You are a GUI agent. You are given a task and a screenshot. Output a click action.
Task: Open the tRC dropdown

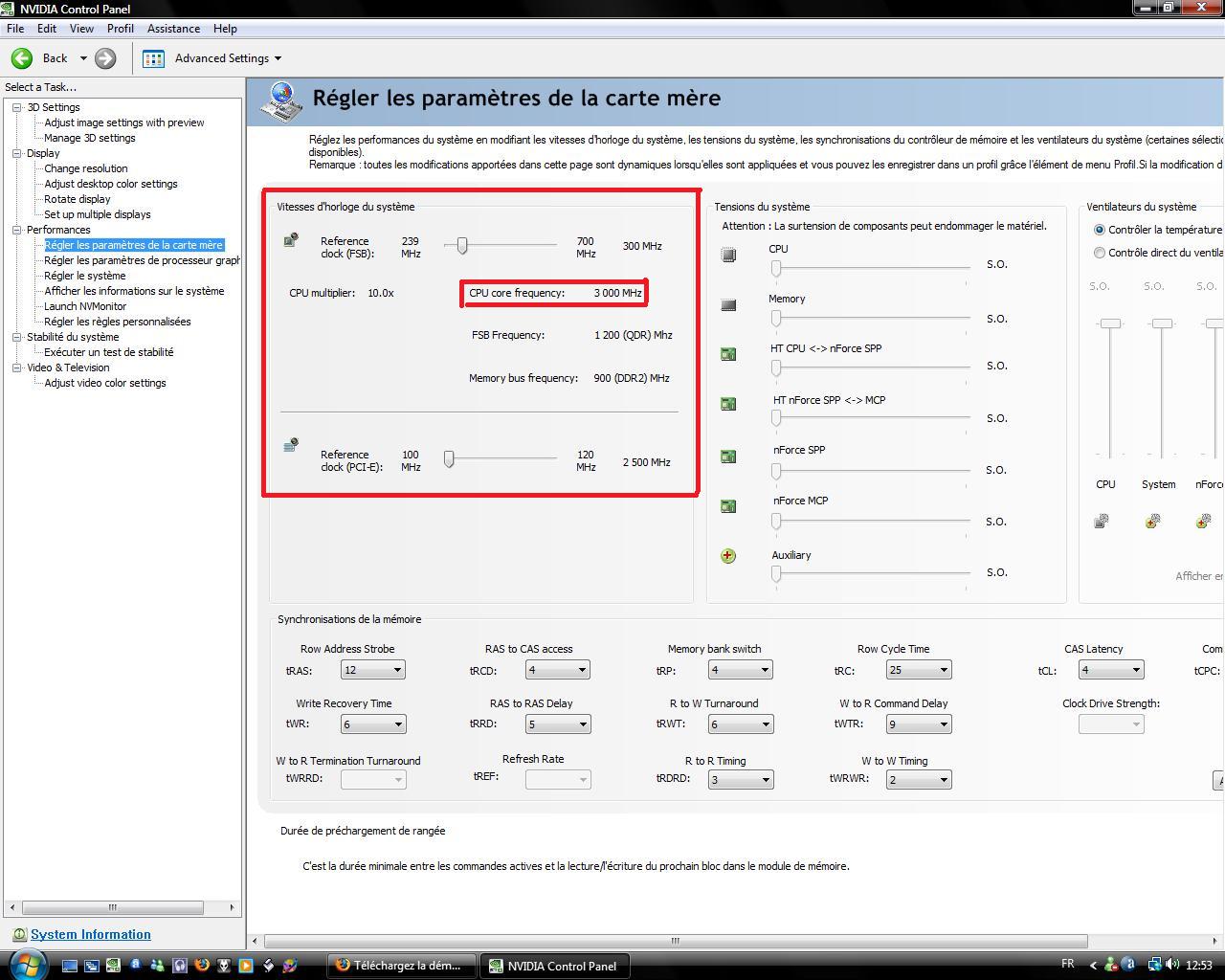[x=919, y=670]
